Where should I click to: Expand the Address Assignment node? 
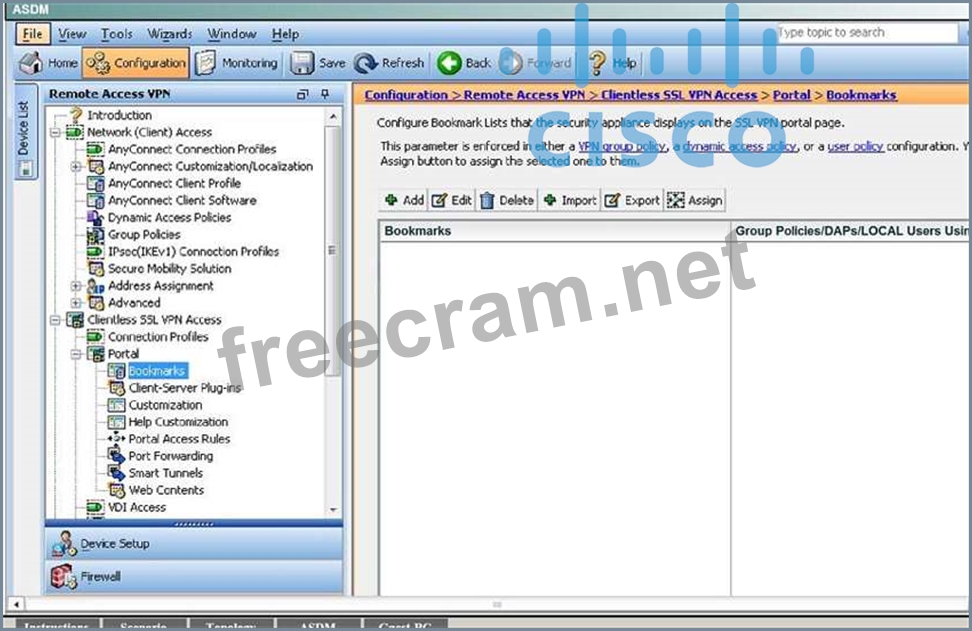tap(76, 286)
